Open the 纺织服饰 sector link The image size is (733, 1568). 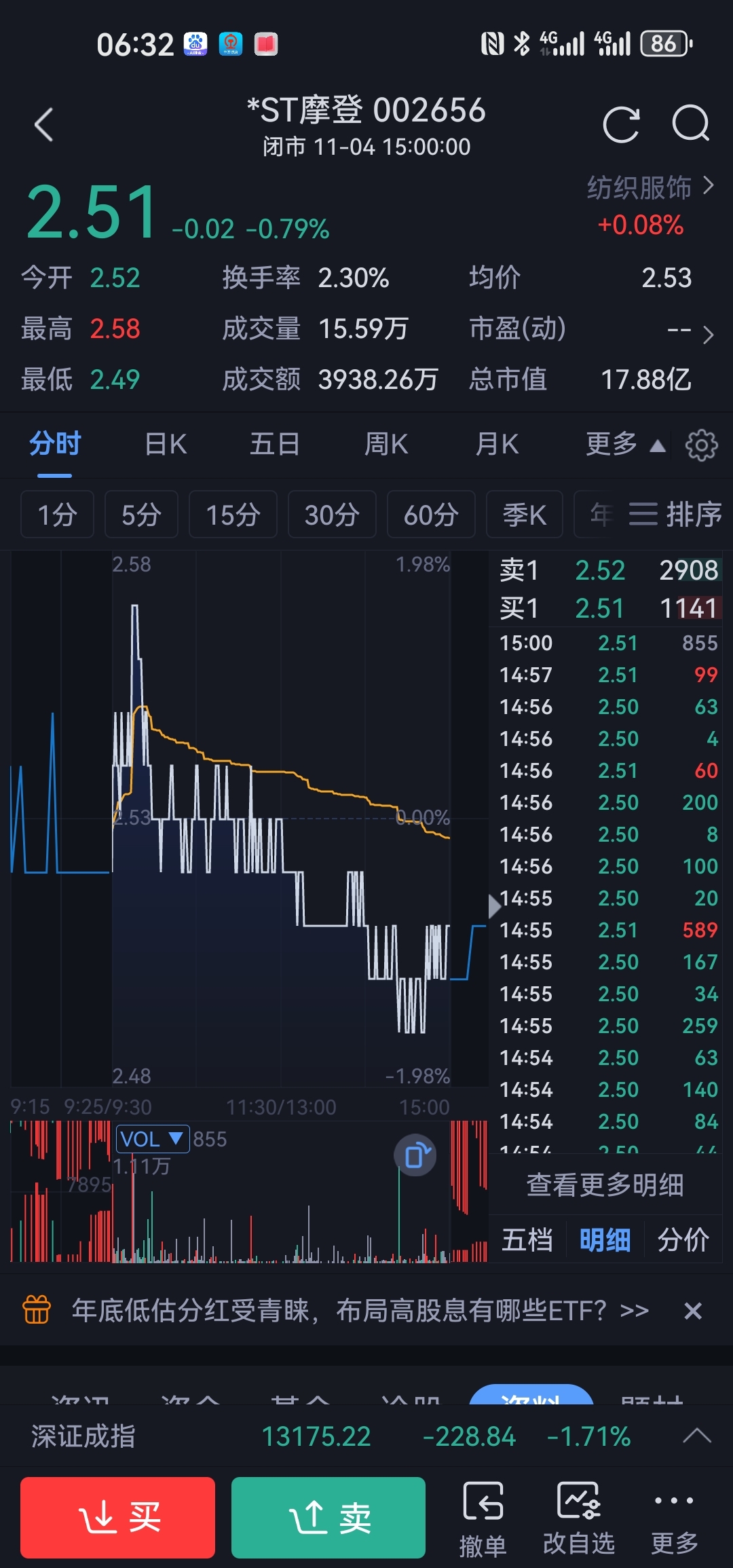pos(650,187)
